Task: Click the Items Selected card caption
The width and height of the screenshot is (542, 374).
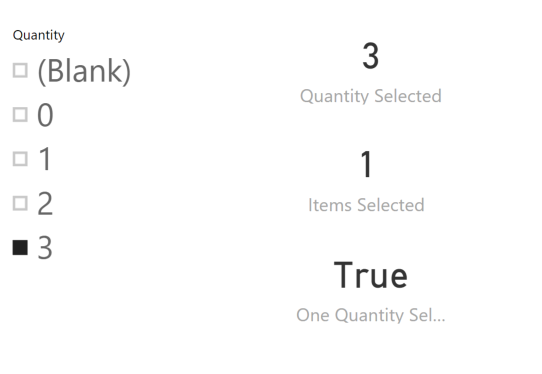Action: coord(366,205)
